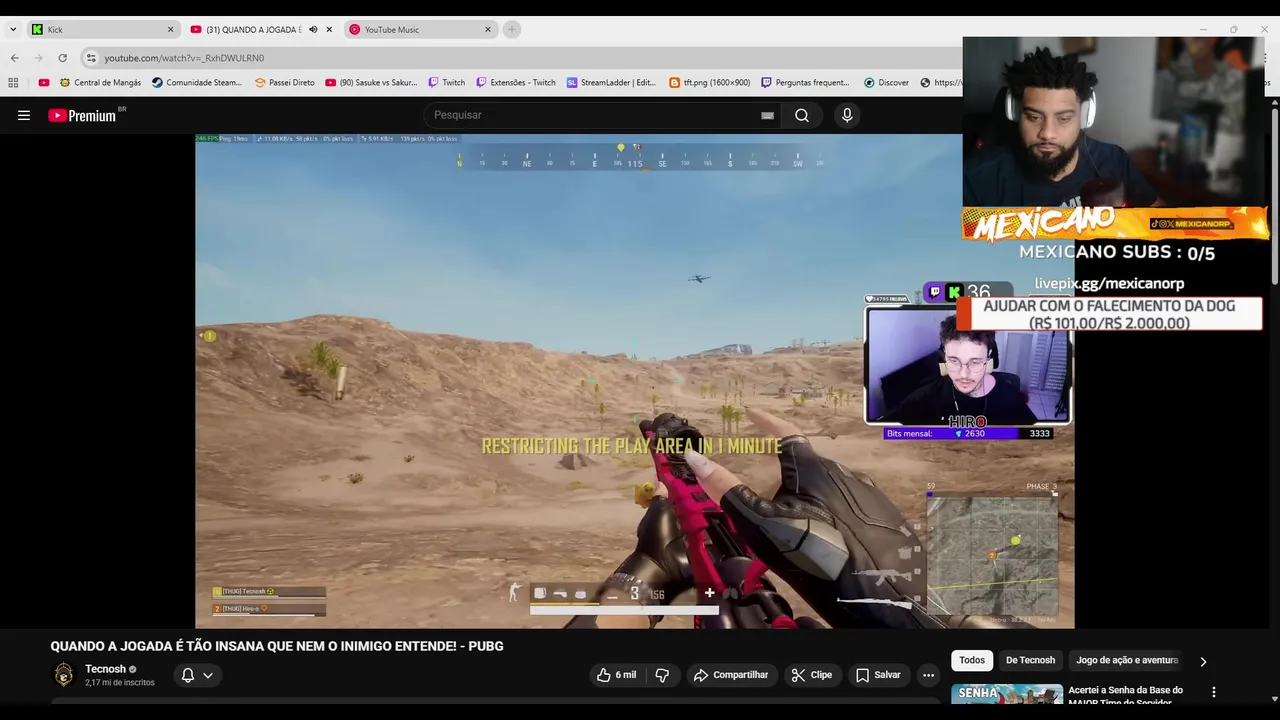The height and width of the screenshot is (720, 1280).
Task: Open the Tecnosh channel name link
Action: pos(105,669)
